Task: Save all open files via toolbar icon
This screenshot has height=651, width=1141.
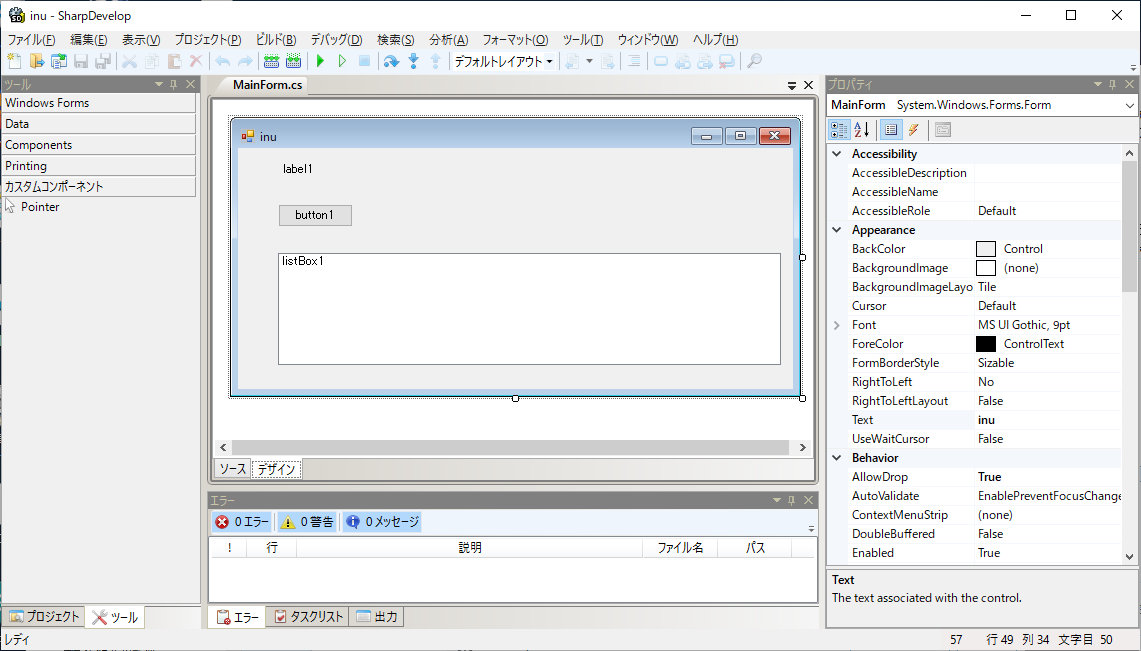Action: pyautogui.click(x=102, y=60)
